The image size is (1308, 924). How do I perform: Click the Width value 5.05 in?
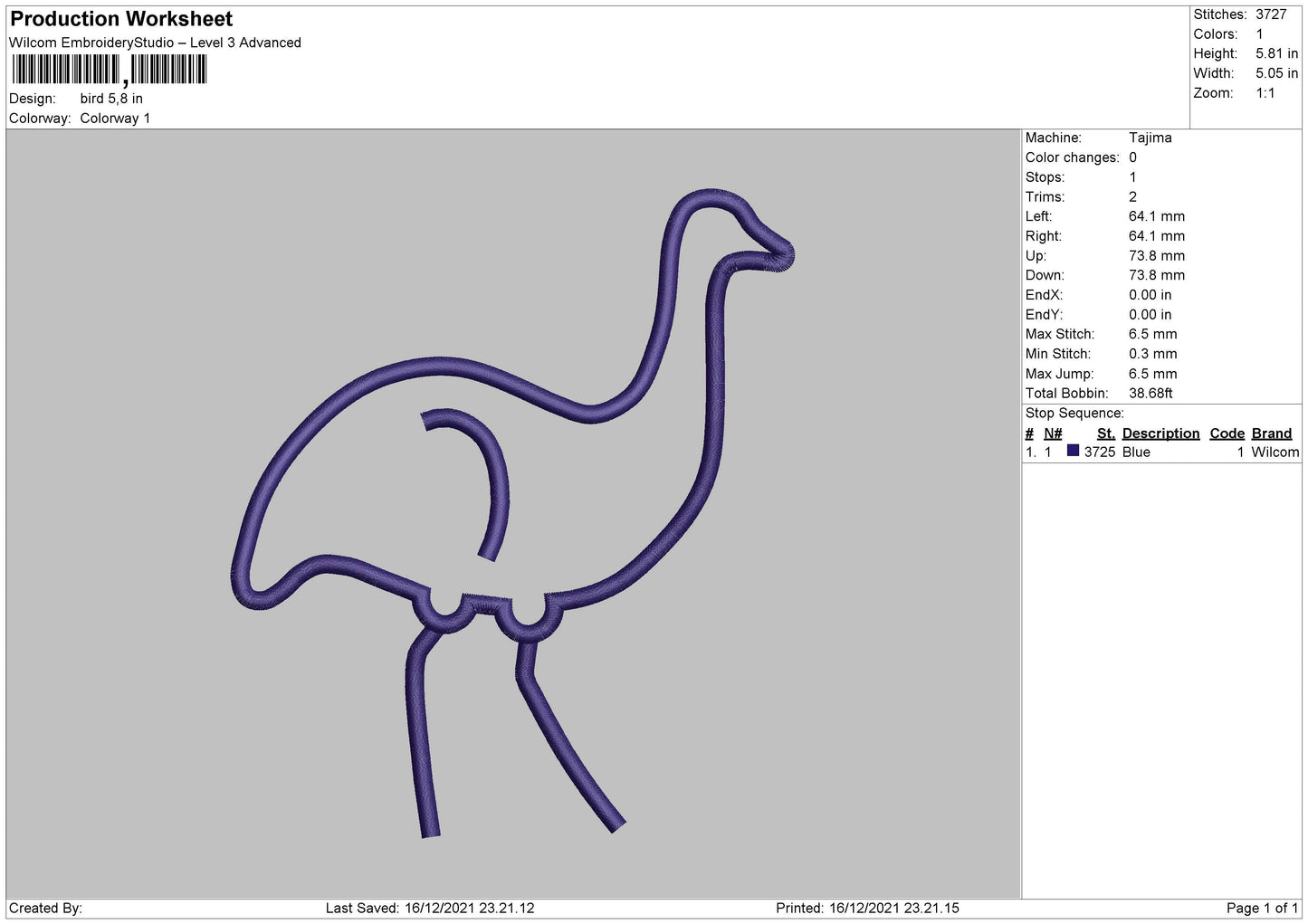1276,74
